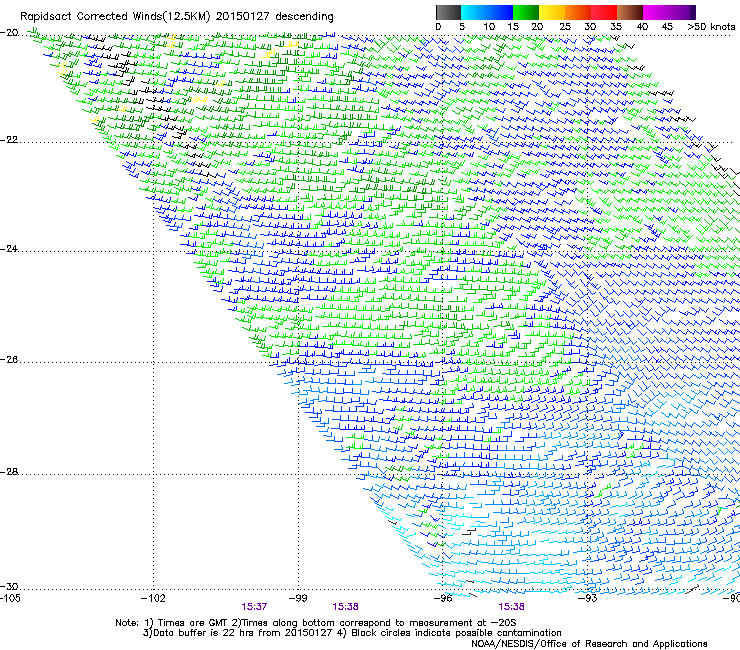740x650 pixels.
Task: Click the longitude label '-102'
Action: click(x=153, y=598)
